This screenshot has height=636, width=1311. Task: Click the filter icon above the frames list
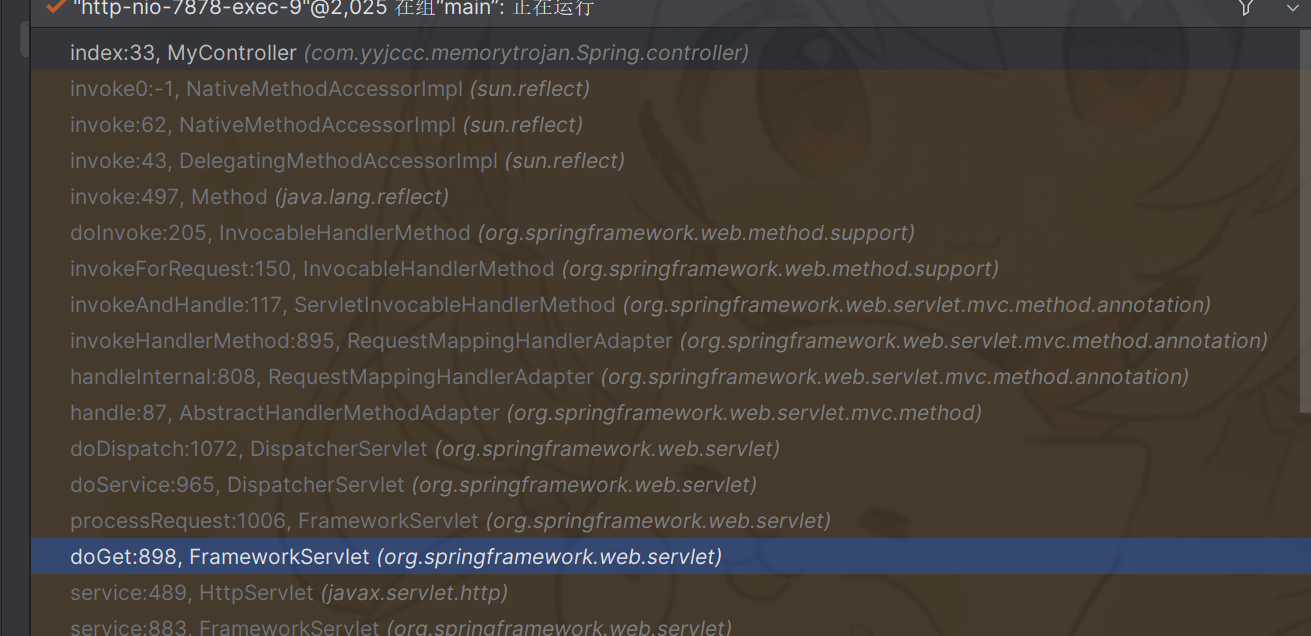[1245, 8]
